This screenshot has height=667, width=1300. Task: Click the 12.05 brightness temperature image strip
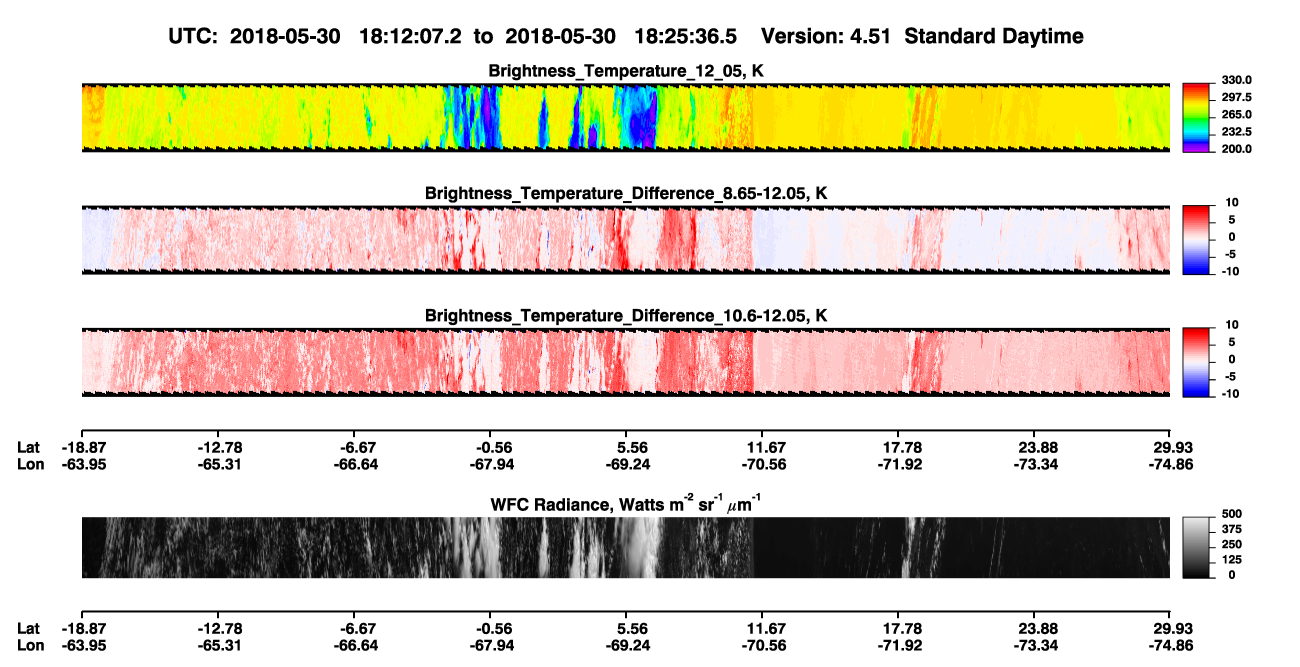(625, 118)
